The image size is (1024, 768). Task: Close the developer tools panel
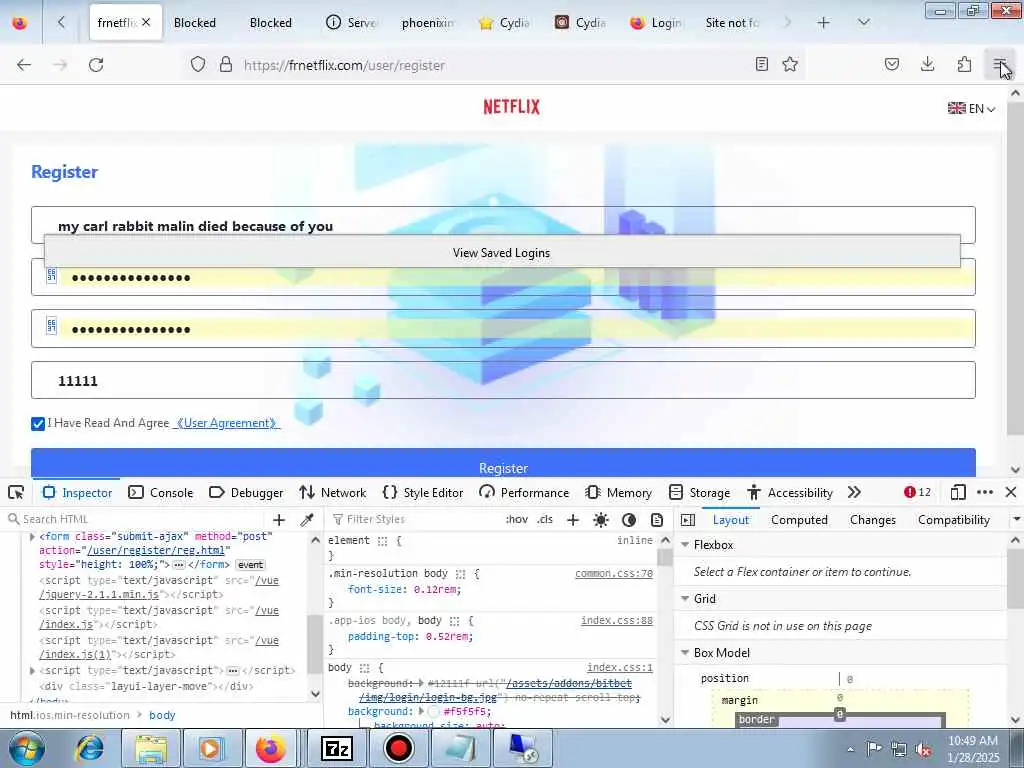(x=1011, y=492)
